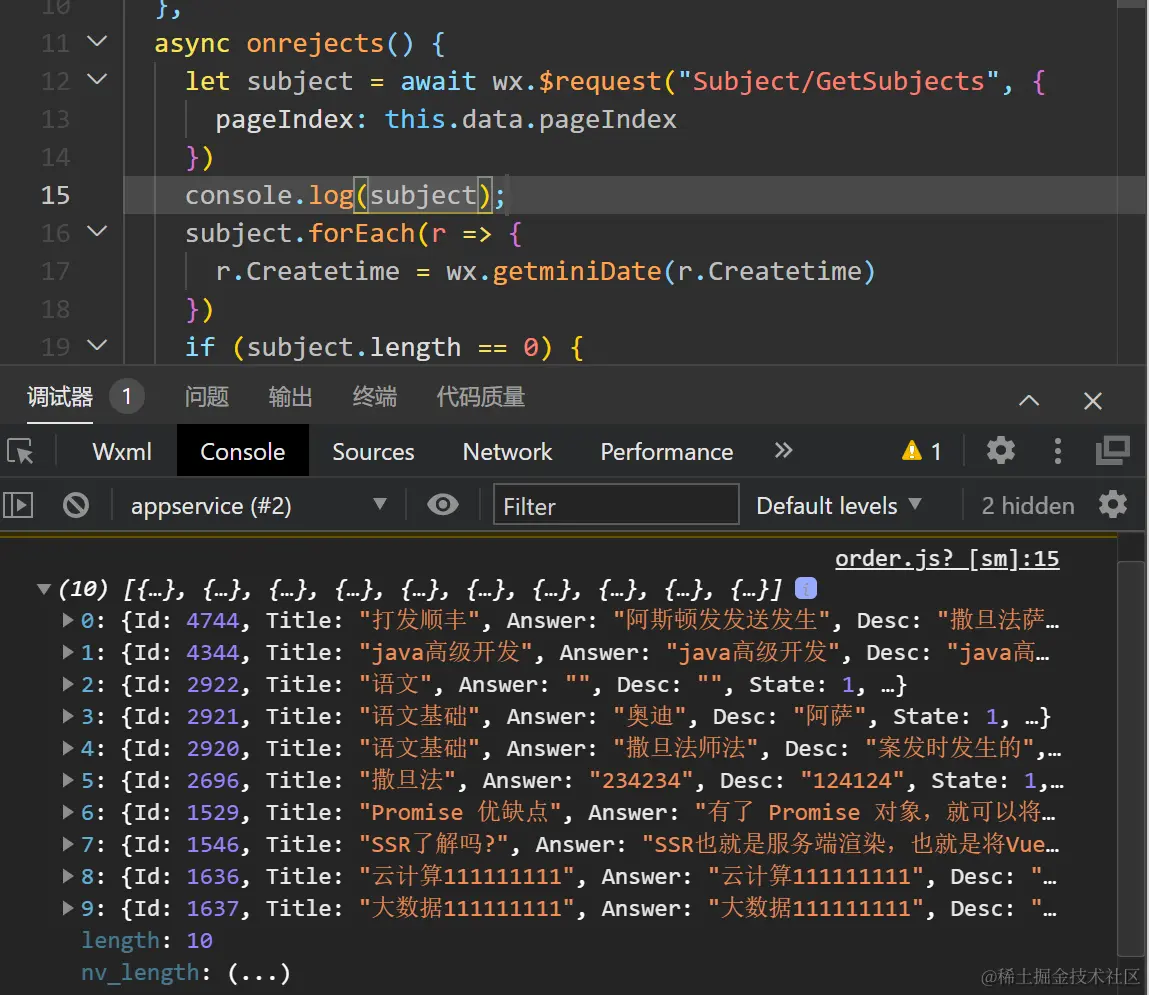The image size is (1149, 995).
Task: Click the pageIndex: this.data.pageIndex line
Action: (446, 119)
